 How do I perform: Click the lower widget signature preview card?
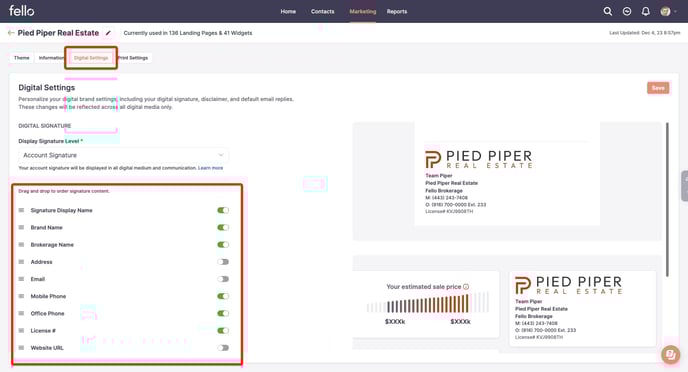(x=583, y=308)
